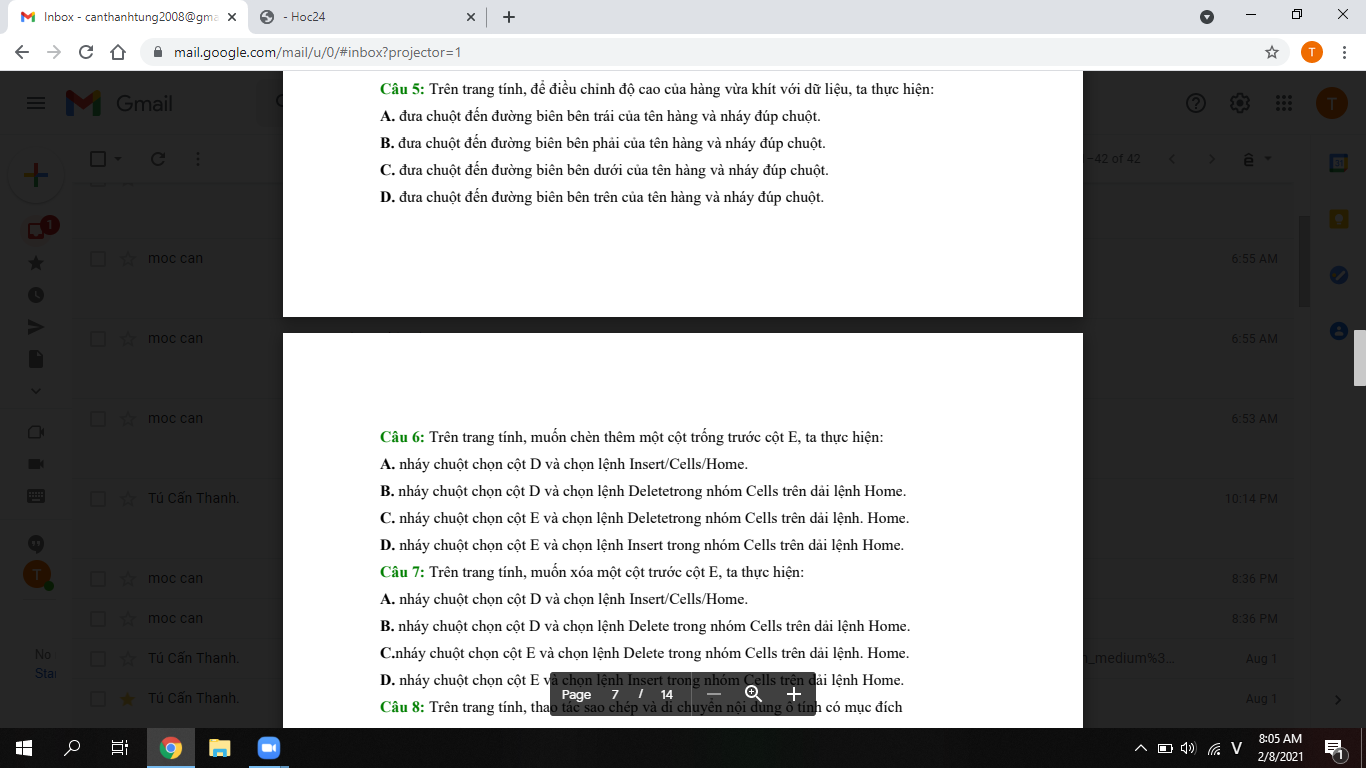
Task: Open Google Calendar side panel icon
Action: point(1338,162)
